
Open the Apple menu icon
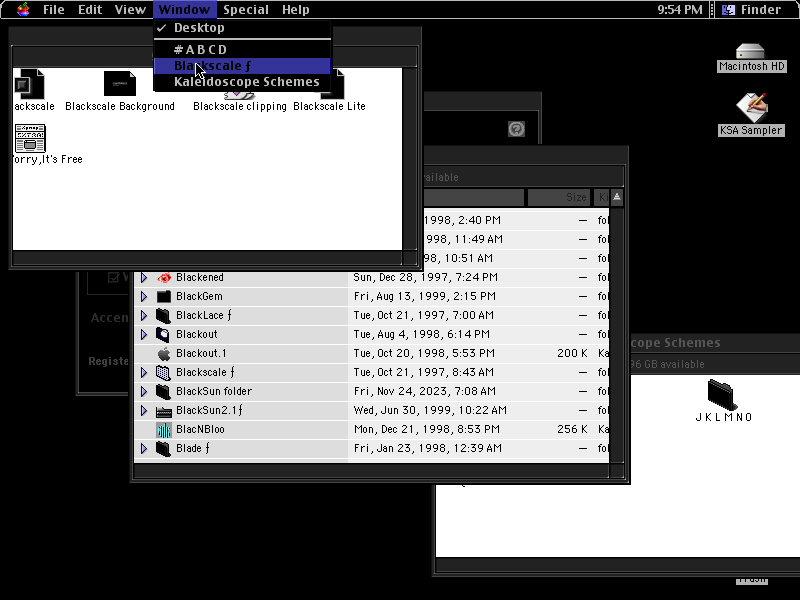tap(23, 10)
